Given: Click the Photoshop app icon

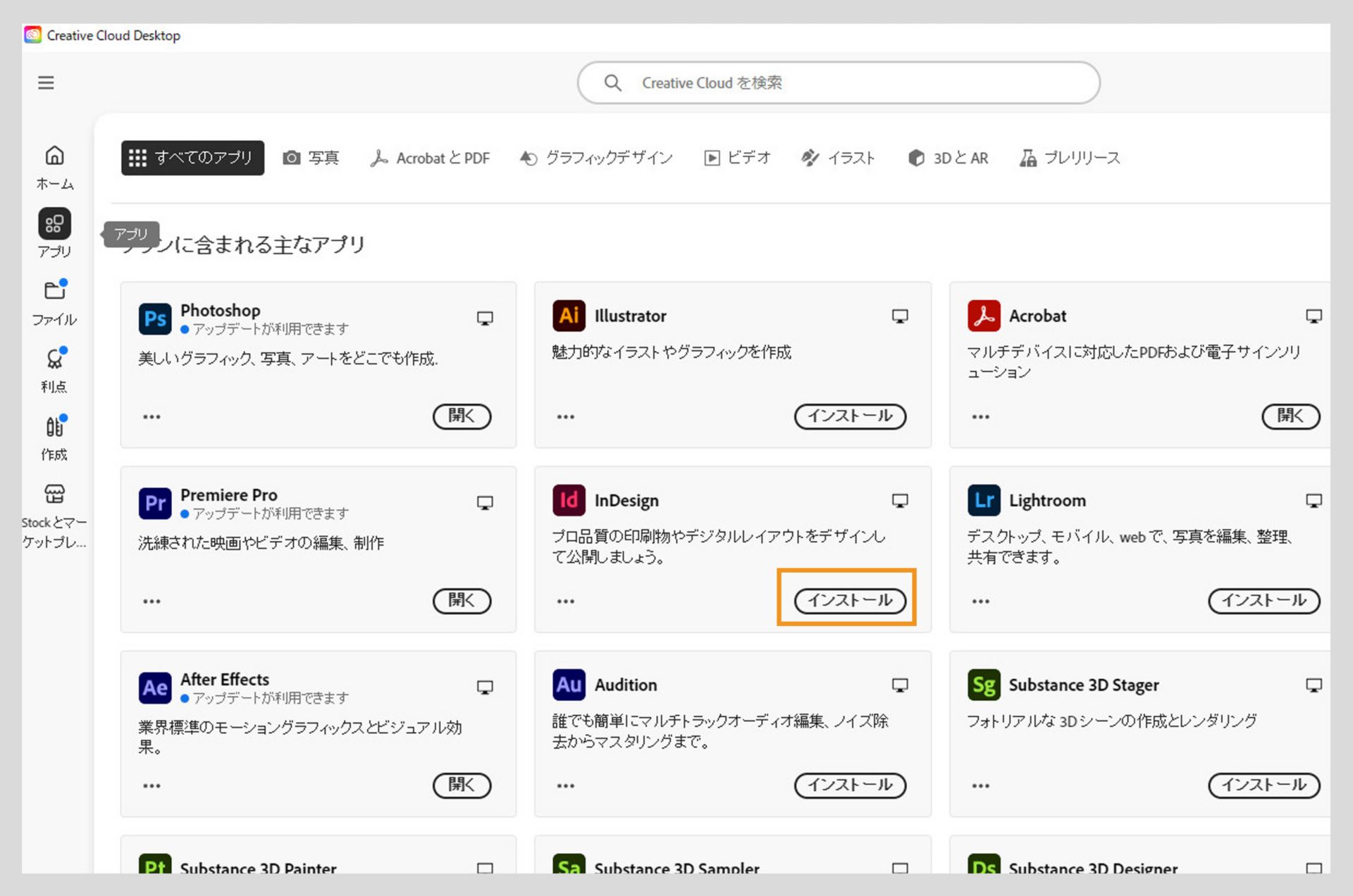Looking at the screenshot, I should point(155,319).
